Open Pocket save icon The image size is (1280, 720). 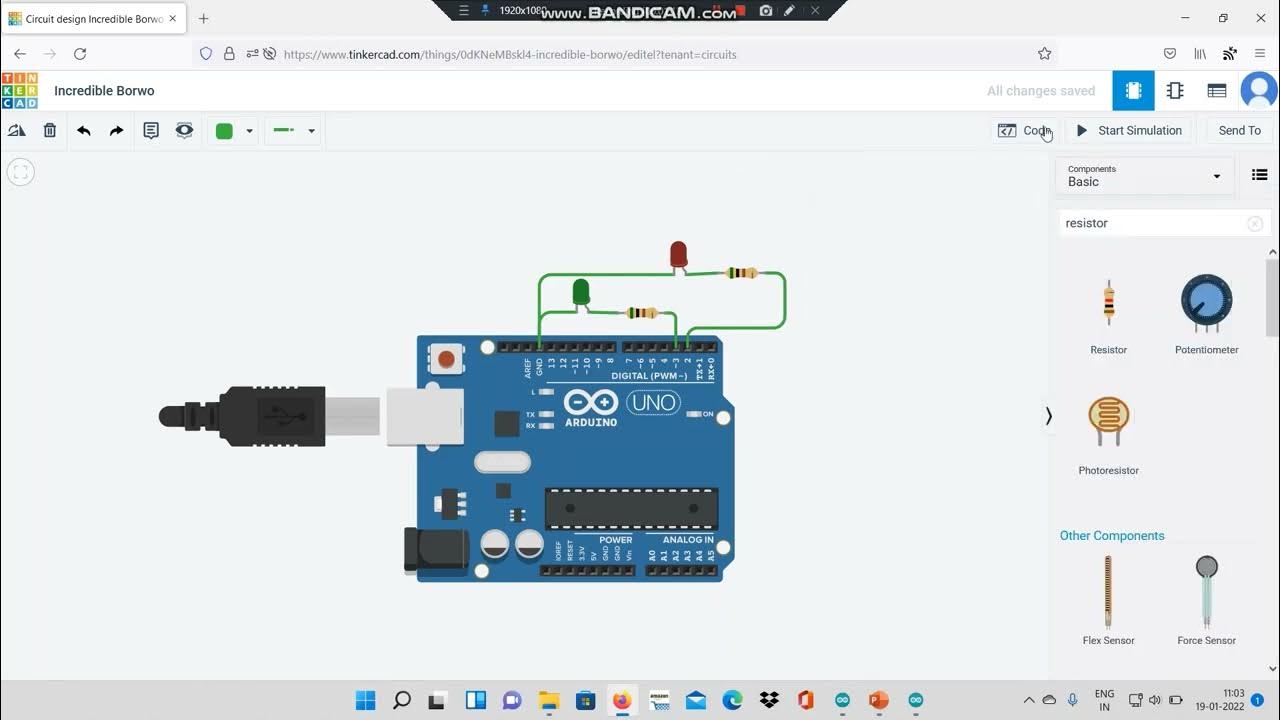1170,54
